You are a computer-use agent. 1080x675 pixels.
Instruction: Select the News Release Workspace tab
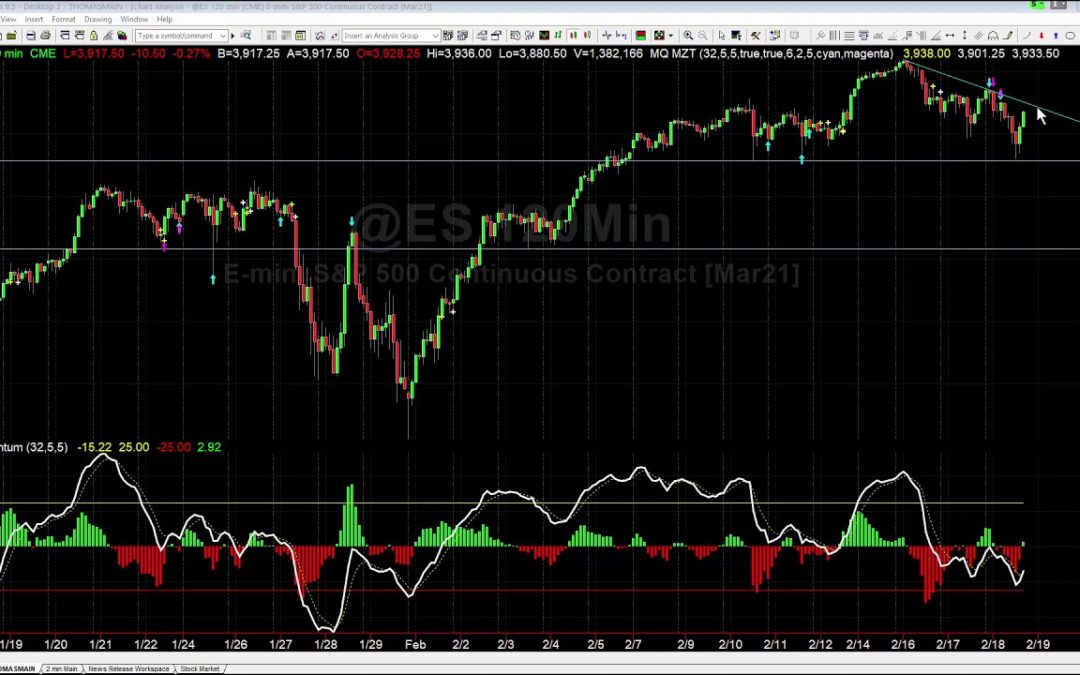(130, 668)
